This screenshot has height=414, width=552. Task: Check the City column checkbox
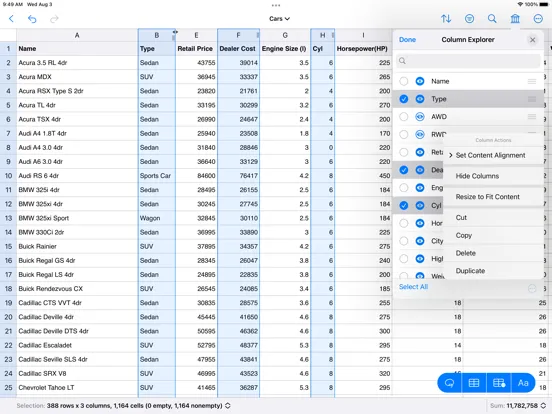coord(404,241)
